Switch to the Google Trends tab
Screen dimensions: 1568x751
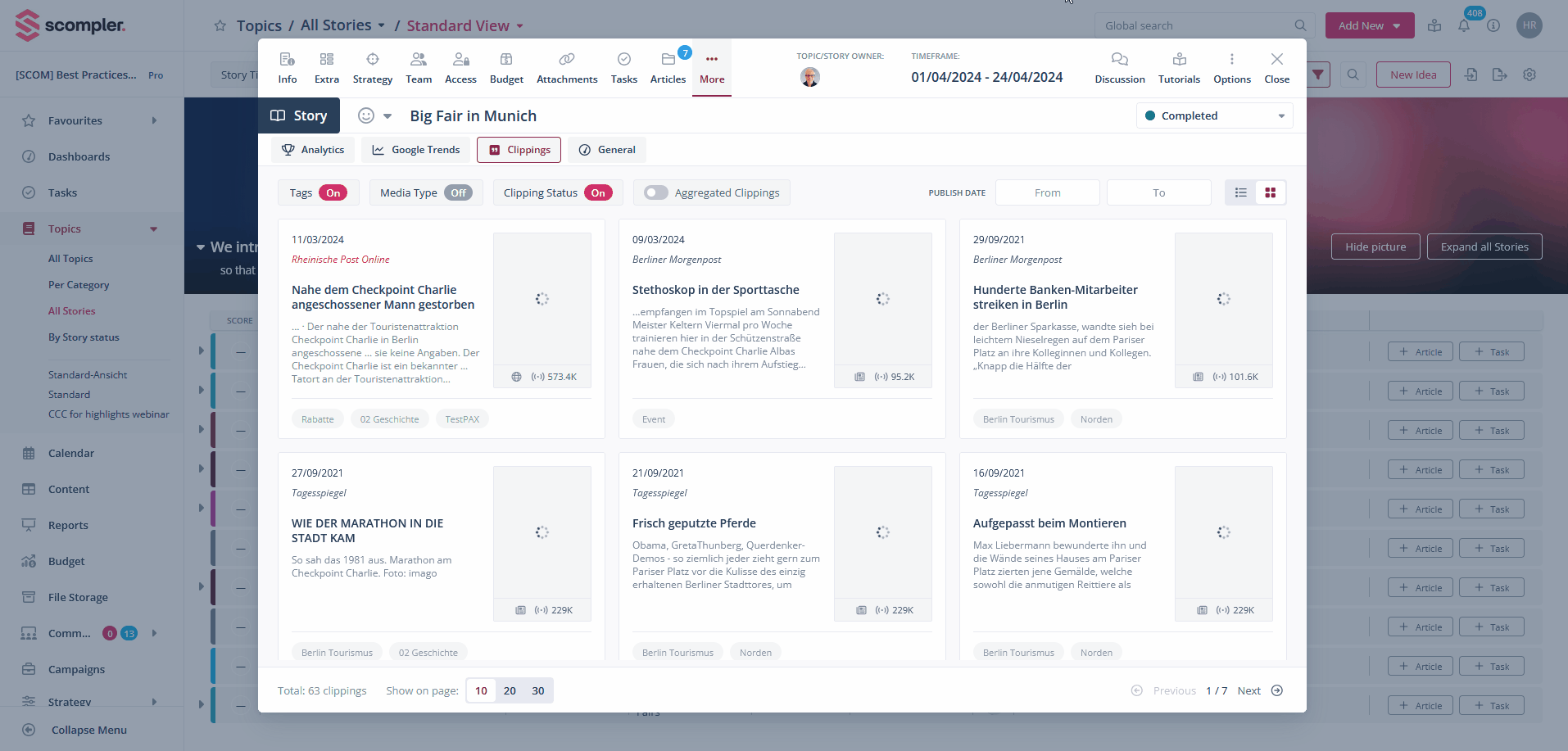(x=416, y=150)
